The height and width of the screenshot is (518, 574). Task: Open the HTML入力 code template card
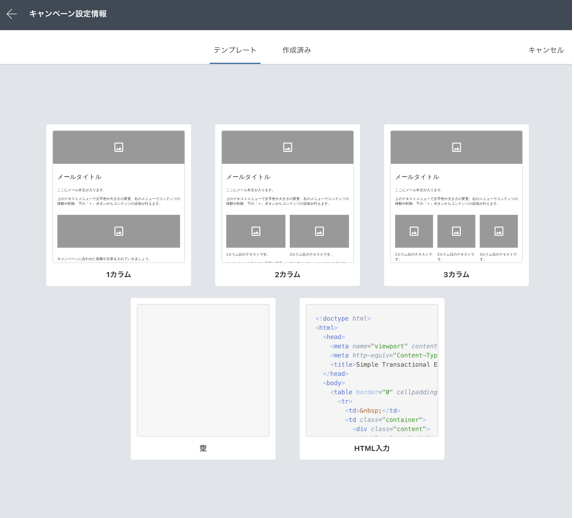372,379
